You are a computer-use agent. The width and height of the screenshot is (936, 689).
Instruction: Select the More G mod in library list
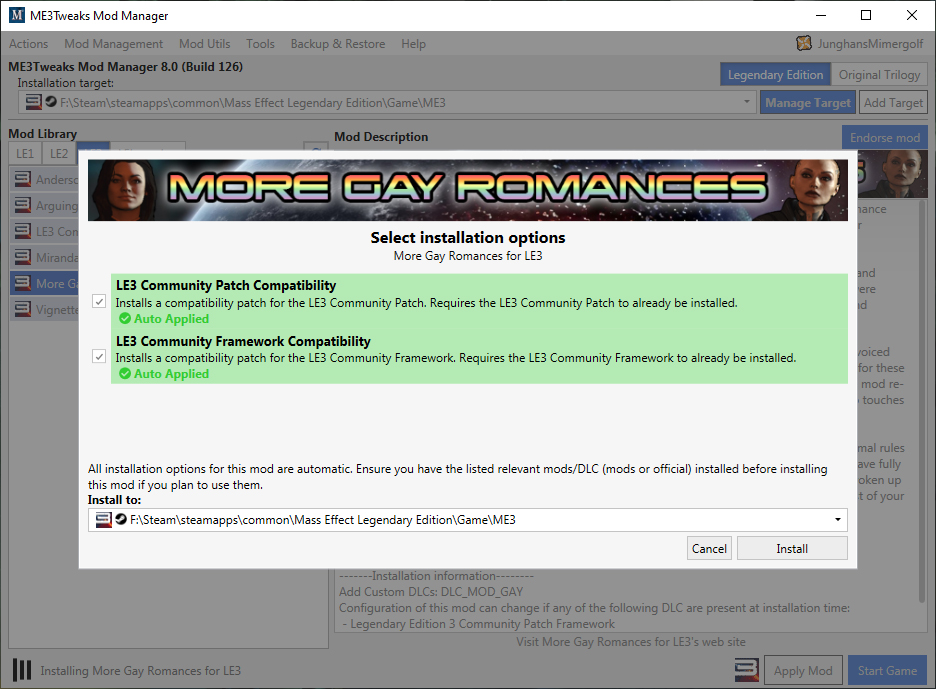click(x=44, y=283)
